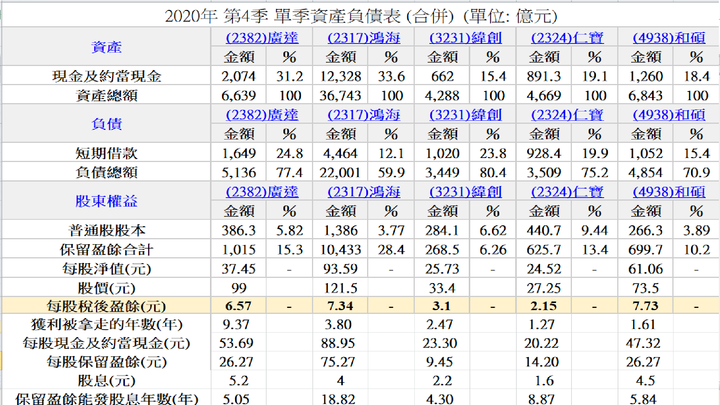Image resolution: width=720 pixels, height=405 pixels.
Task: Select cell with value 4,288
Action: 442,96
